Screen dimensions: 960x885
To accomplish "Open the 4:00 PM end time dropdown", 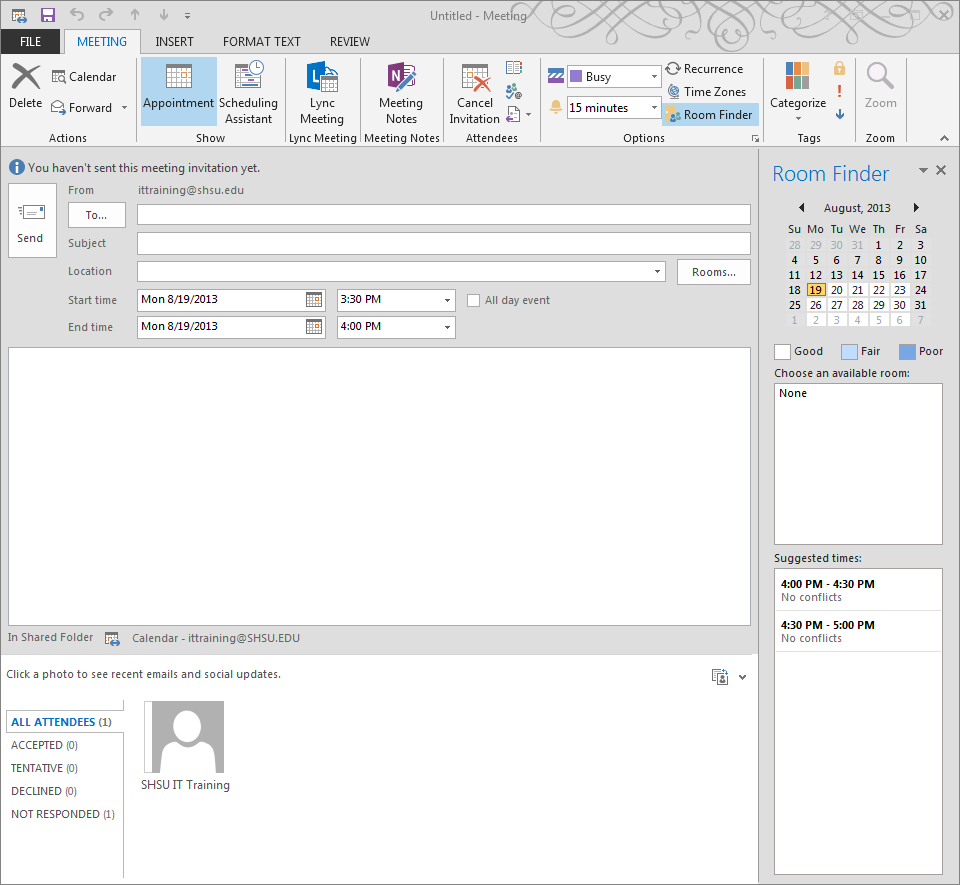I will (x=448, y=327).
